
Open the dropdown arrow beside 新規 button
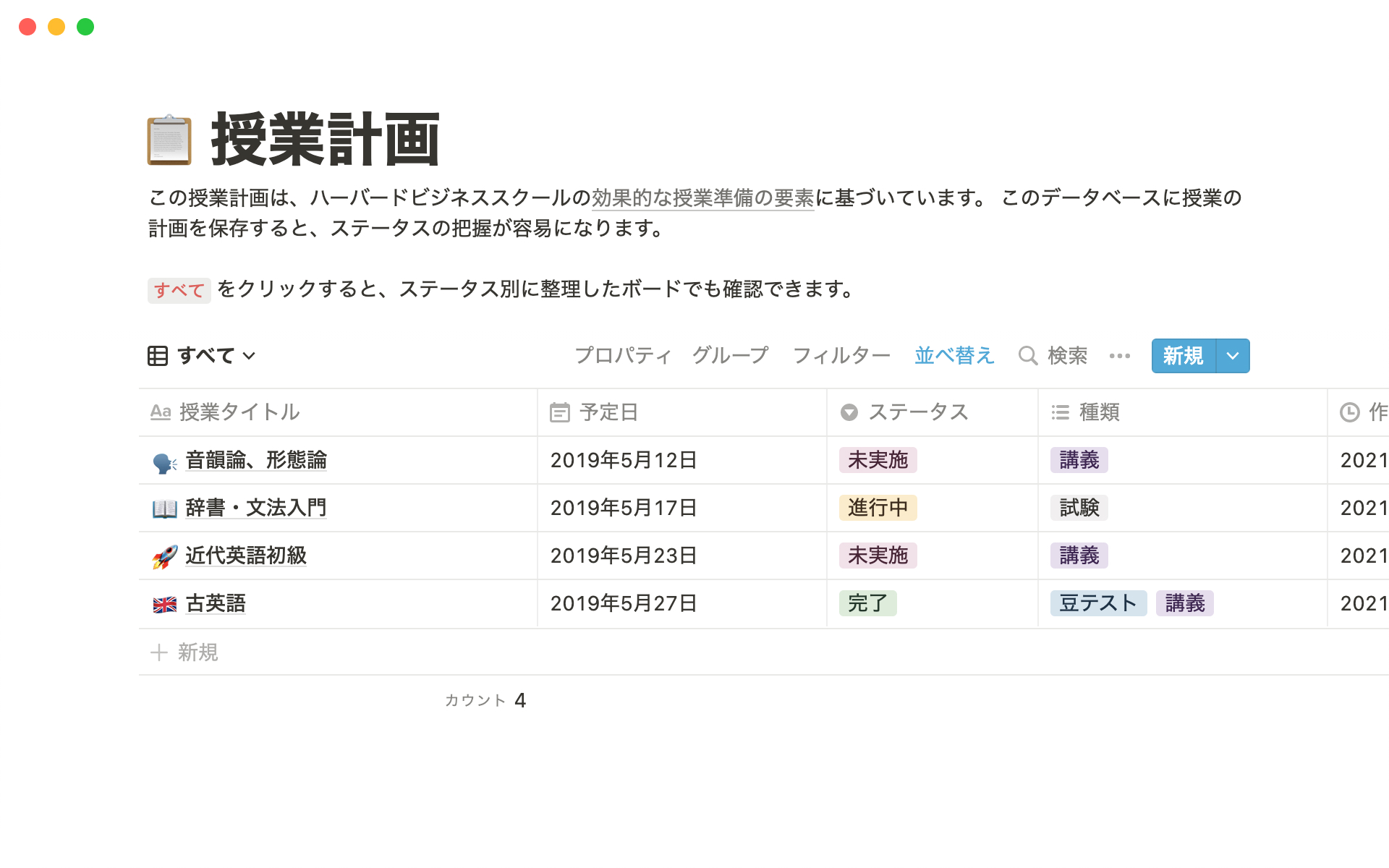click(1233, 356)
